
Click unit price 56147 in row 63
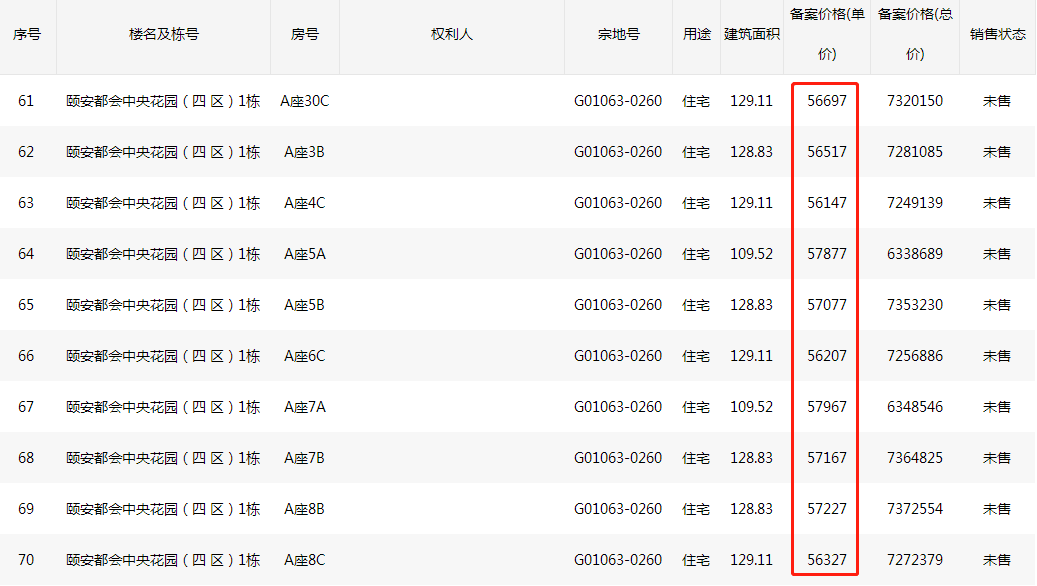tap(827, 203)
